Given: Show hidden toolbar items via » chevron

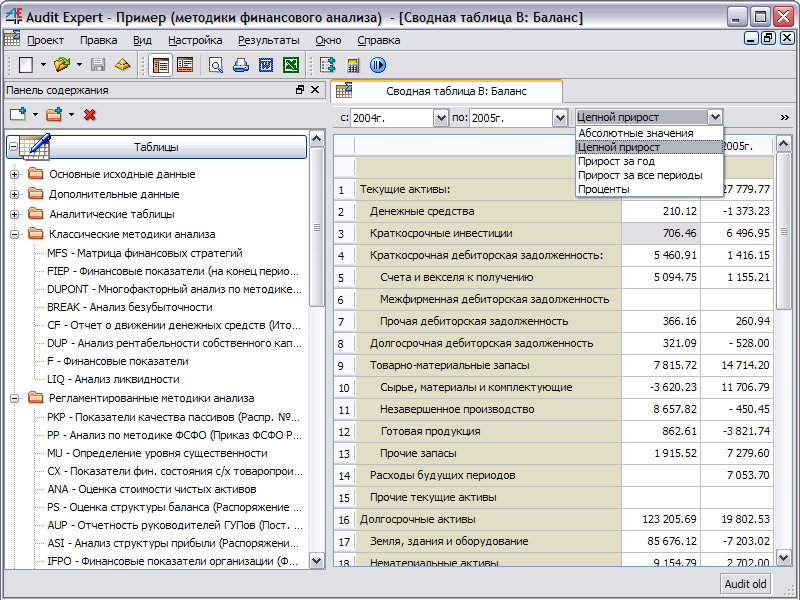Looking at the screenshot, I should click(785, 118).
